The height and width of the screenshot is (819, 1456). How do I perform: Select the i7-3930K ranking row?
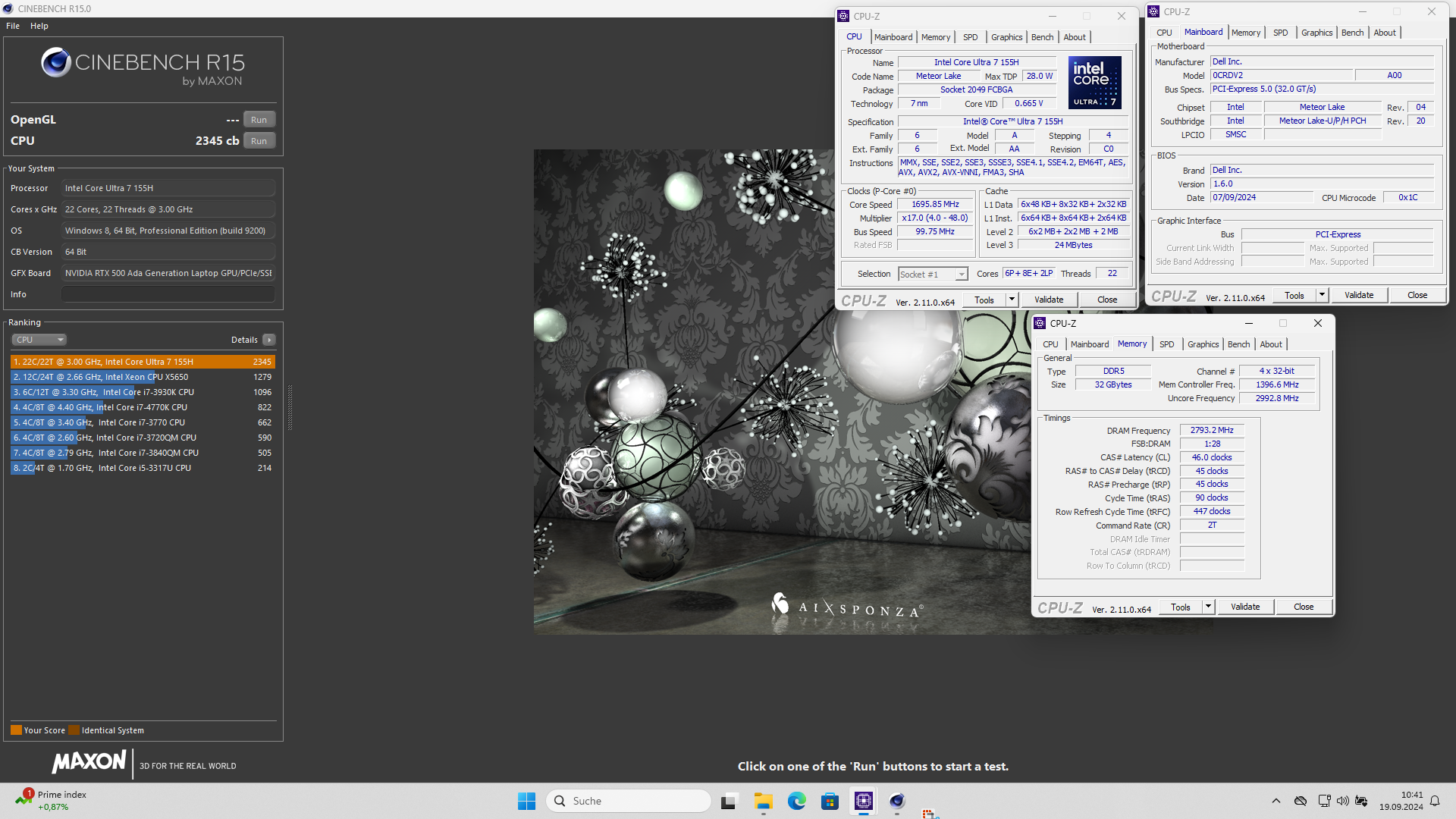coord(143,392)
